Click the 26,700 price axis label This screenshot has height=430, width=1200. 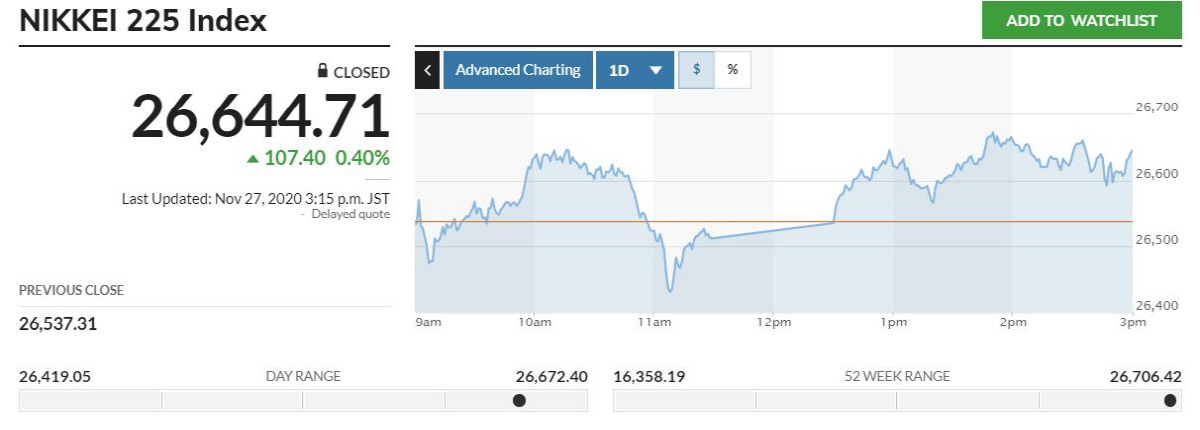[x=1157, y=106]
